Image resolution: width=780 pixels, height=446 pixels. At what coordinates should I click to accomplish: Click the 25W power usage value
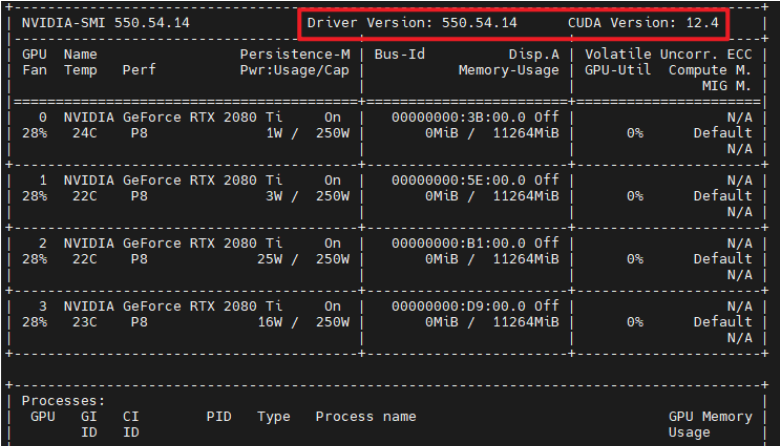tap(270, 259)
